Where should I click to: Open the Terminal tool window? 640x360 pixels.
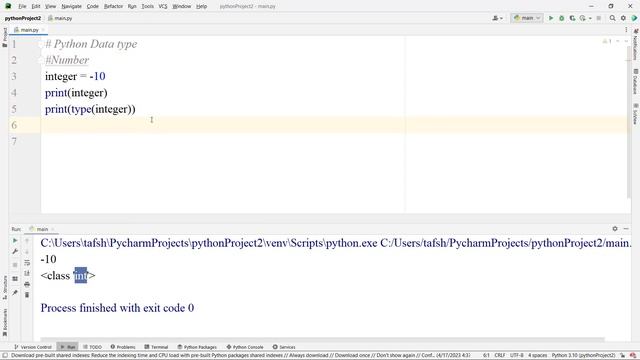click(156, 347)
